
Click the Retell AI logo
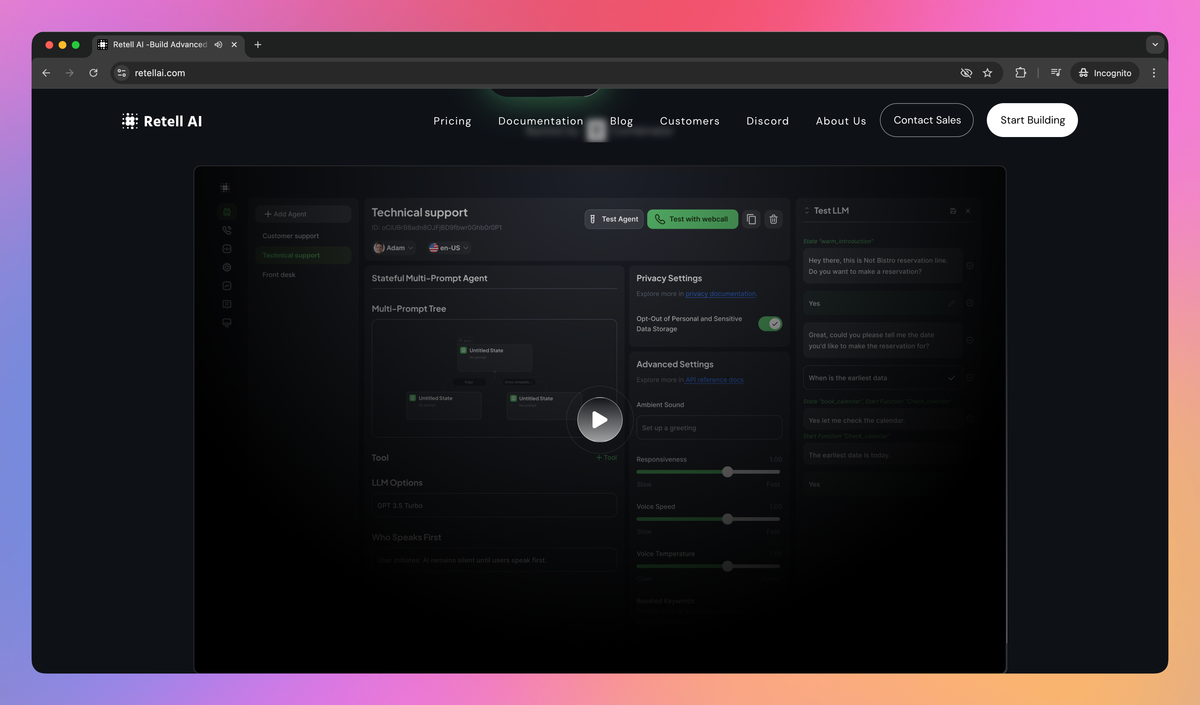161,121
